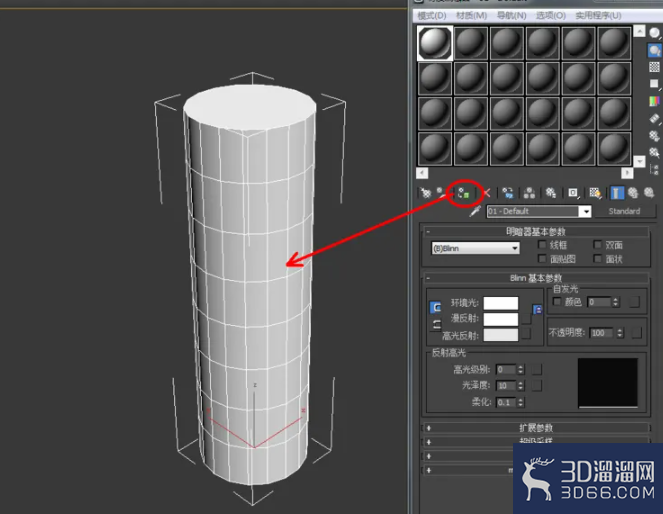This screenshot has height=514, width=663.
Task: Enable the 线框 wireframe checkbox
Action: pyautogui.click(x=542, y=245)
